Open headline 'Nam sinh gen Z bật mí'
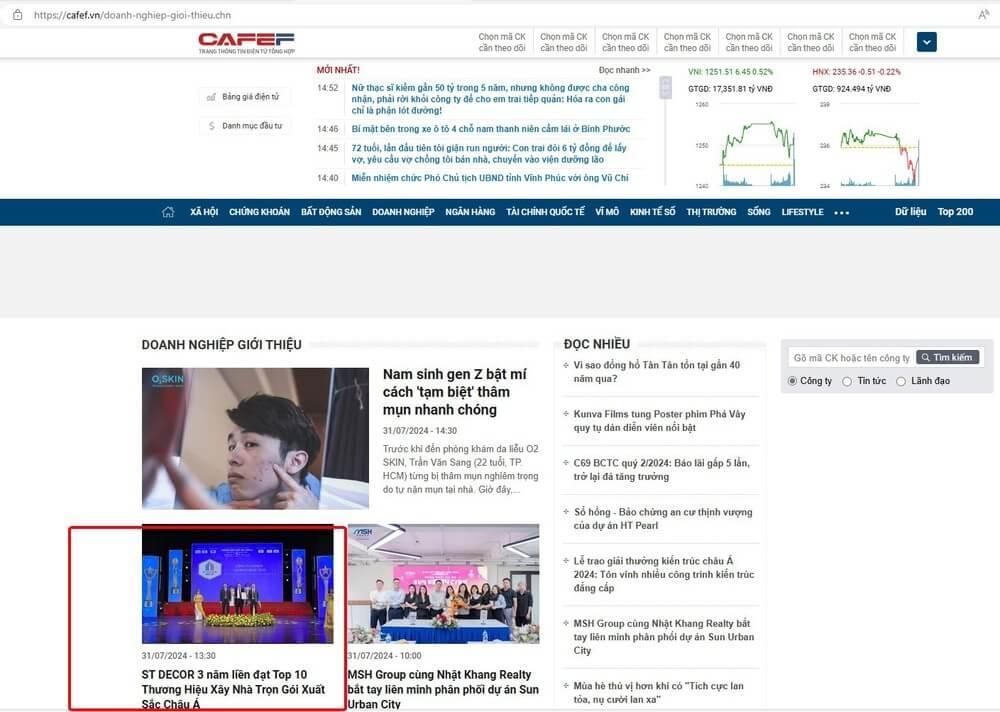This screenshot has width=1000, height=712. click(x=455, y=392)
